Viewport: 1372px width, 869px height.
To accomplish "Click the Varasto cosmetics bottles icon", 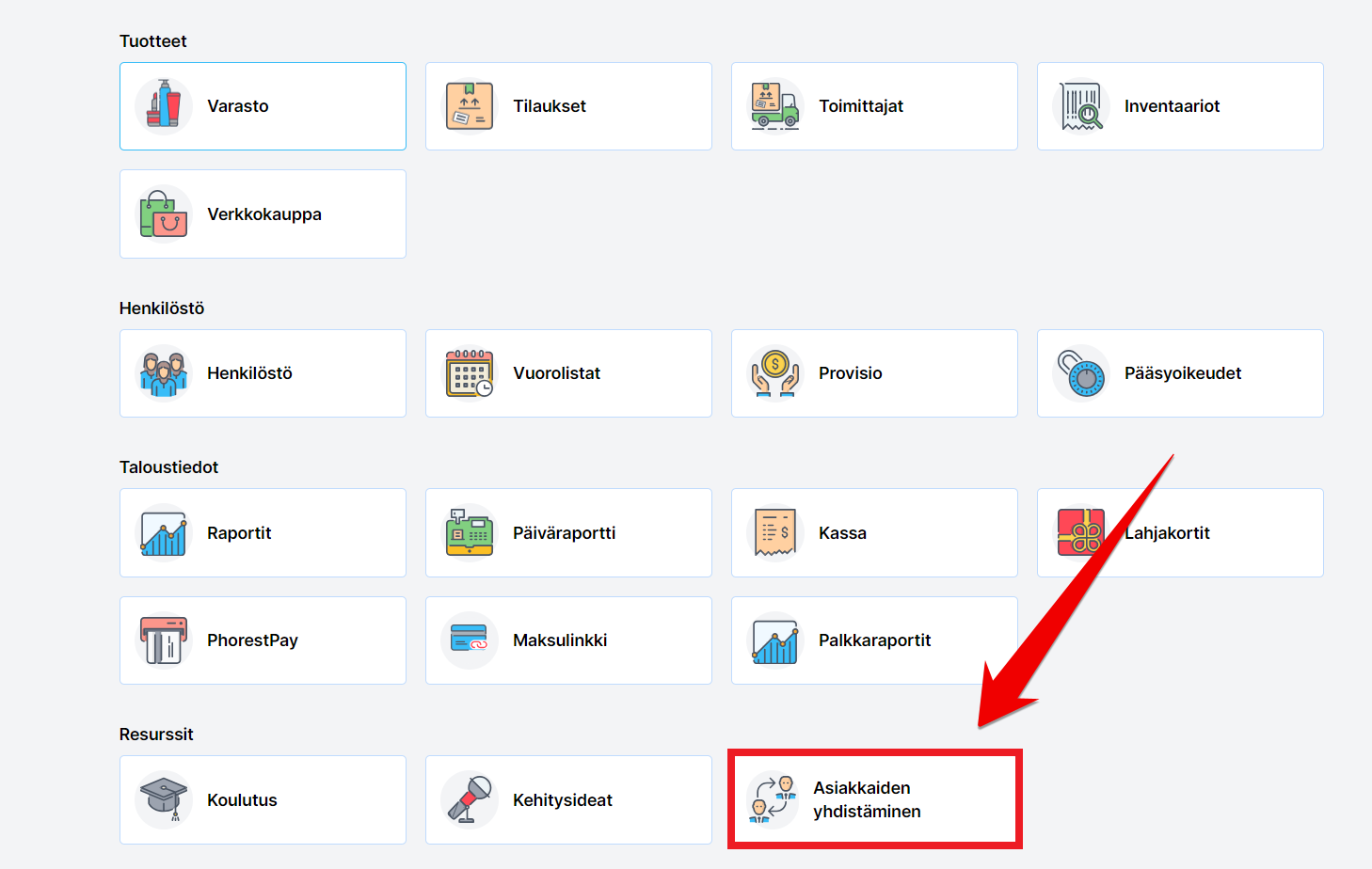I will click(x=164, y=106).
